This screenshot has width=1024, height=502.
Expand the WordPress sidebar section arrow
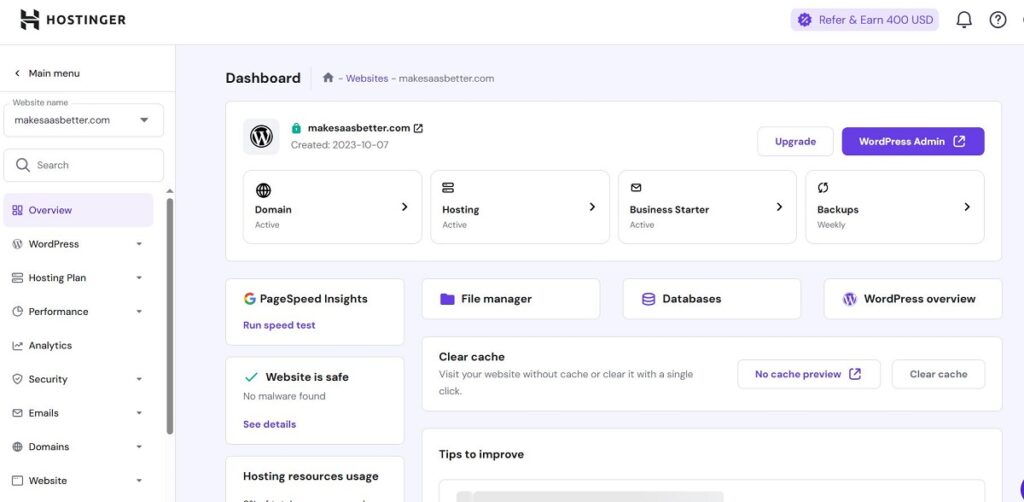pyautogui.click(x=139, y=244)
